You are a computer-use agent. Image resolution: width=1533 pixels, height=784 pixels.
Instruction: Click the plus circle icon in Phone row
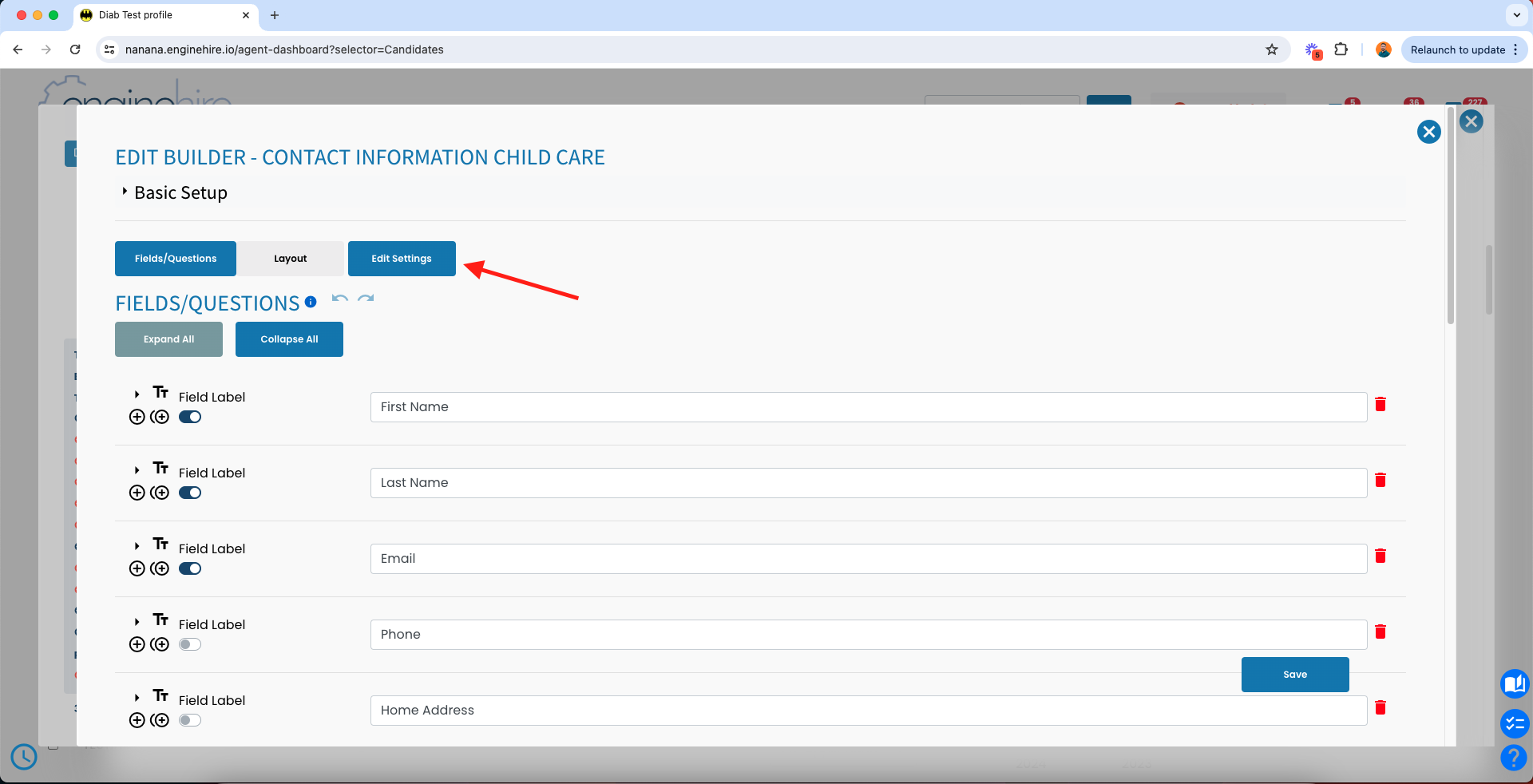(x=137, y=644)
